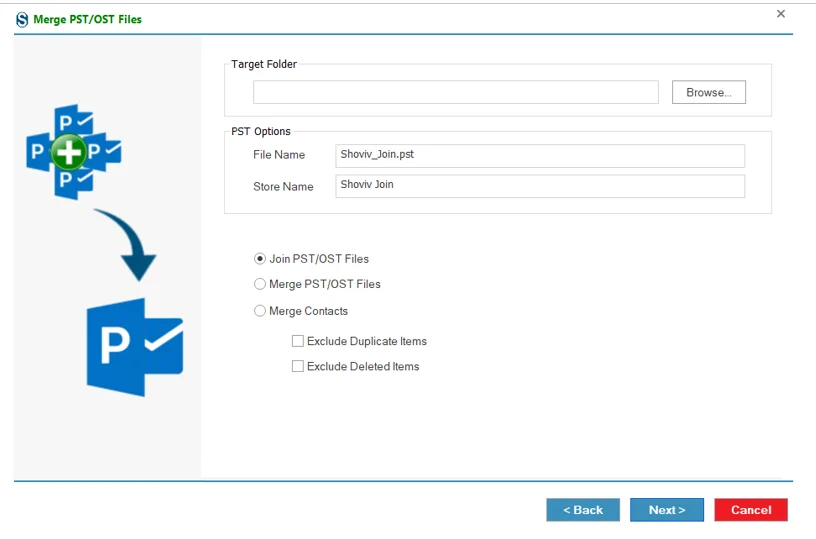Click the File Name label

pos(279,155)
